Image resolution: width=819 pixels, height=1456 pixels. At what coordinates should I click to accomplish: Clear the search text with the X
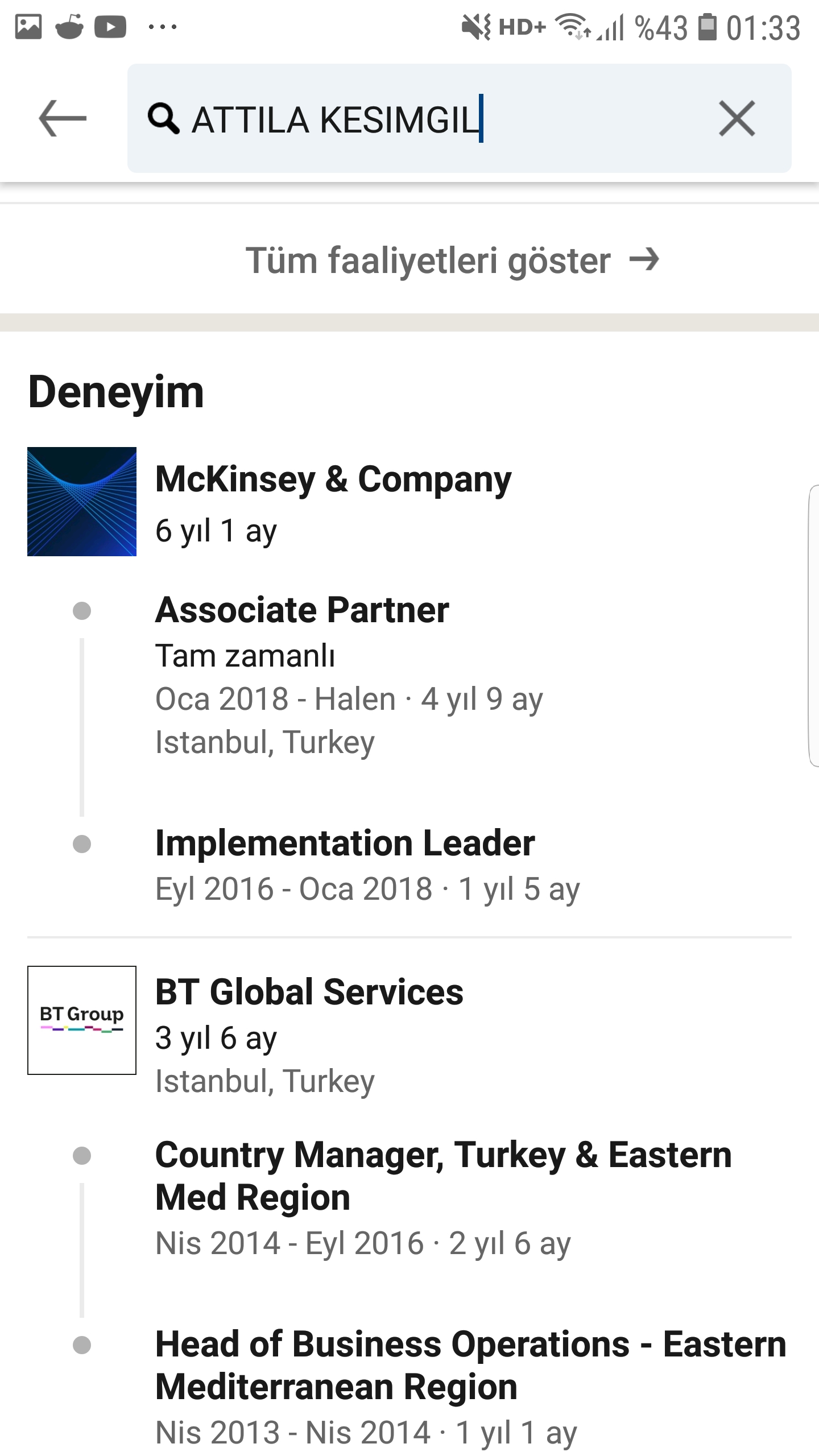pyautogui.click(x=737, y=118)
